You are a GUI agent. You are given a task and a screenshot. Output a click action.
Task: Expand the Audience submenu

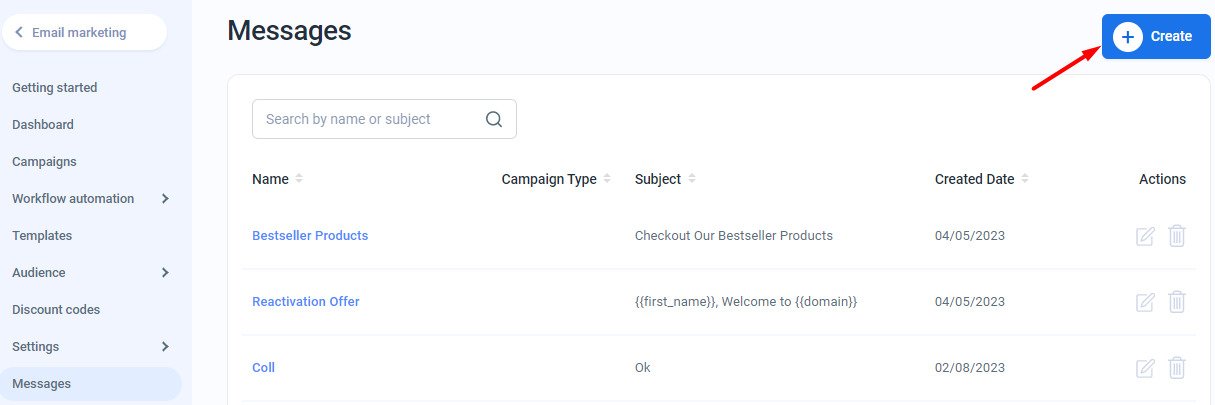165,273
